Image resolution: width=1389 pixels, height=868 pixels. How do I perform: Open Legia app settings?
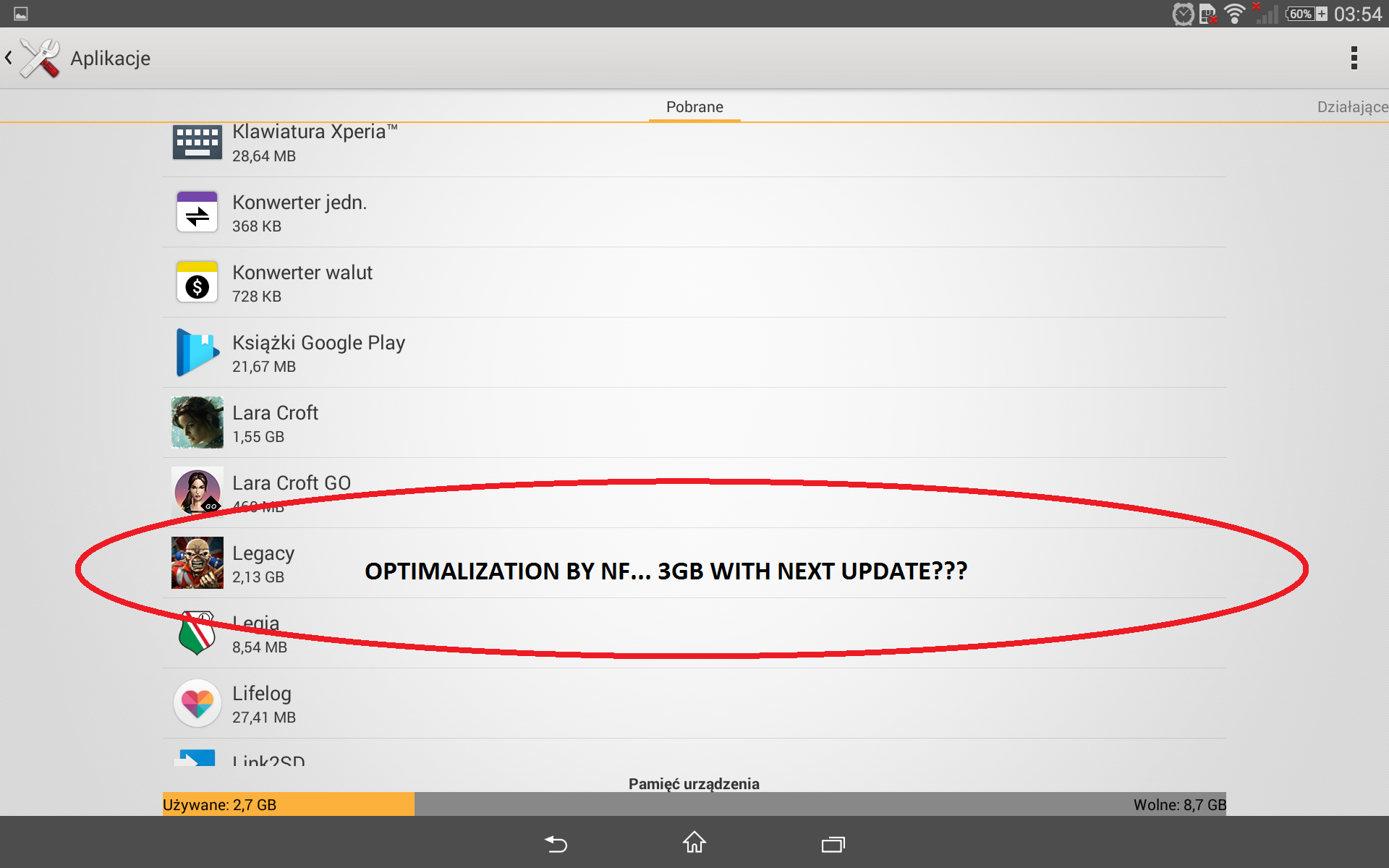694,633
